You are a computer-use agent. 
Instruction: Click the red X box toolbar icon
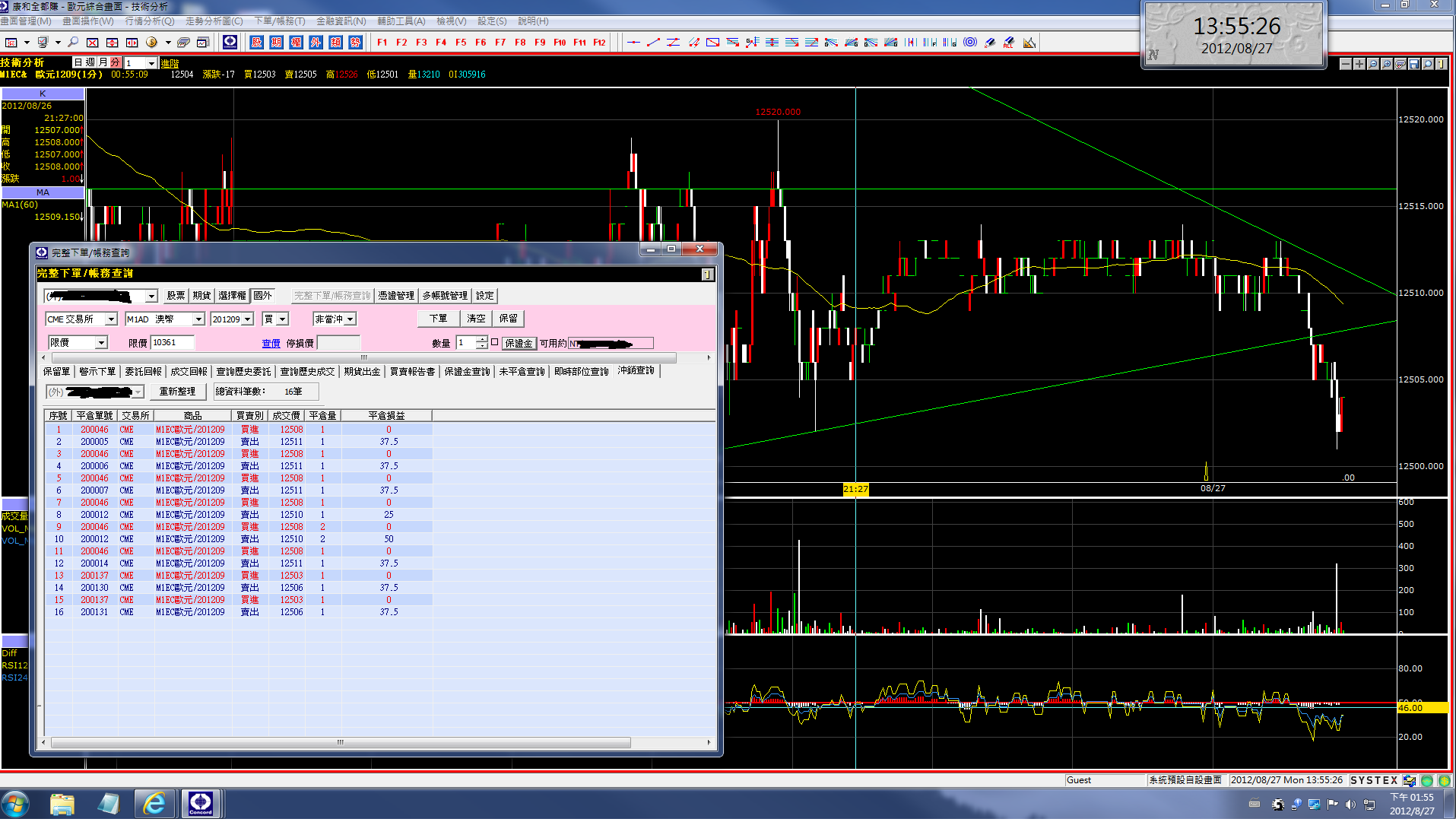92,43
